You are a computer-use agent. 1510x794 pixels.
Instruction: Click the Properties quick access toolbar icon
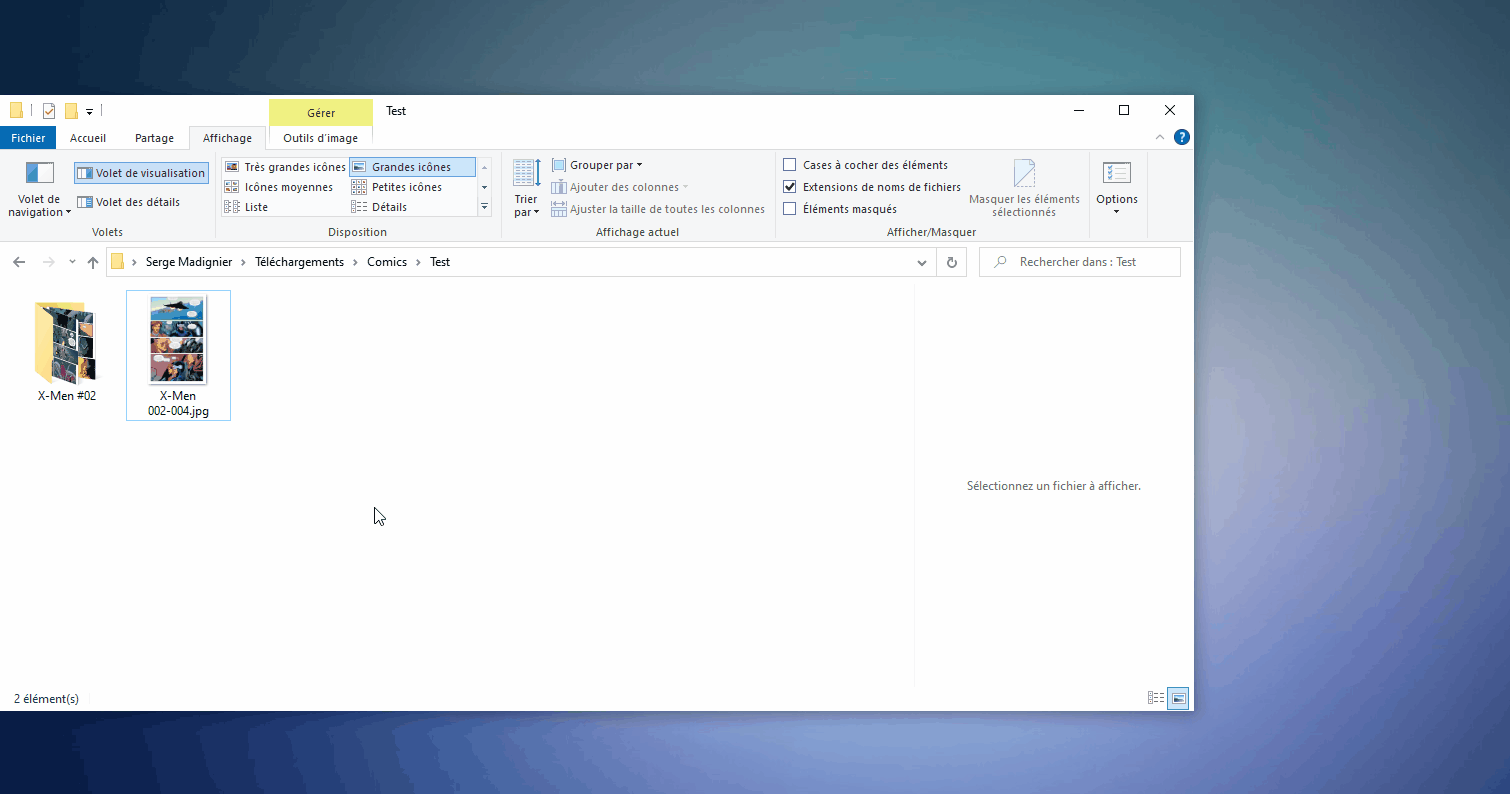(49, 111)
